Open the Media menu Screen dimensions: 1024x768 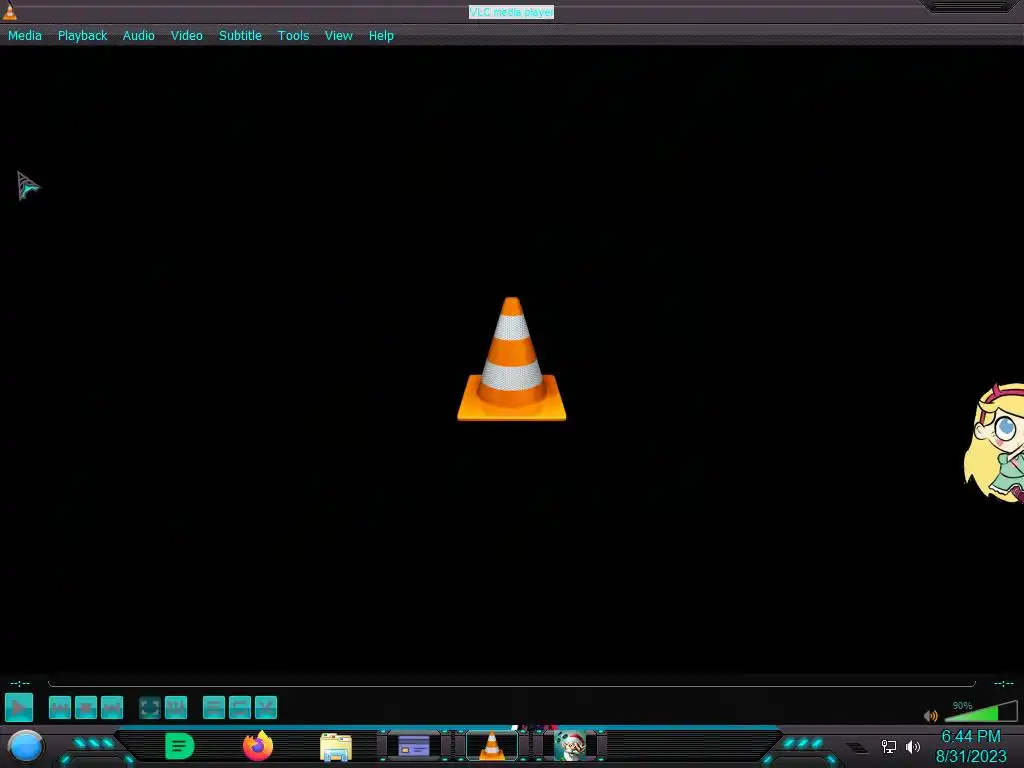coord(25,36)
